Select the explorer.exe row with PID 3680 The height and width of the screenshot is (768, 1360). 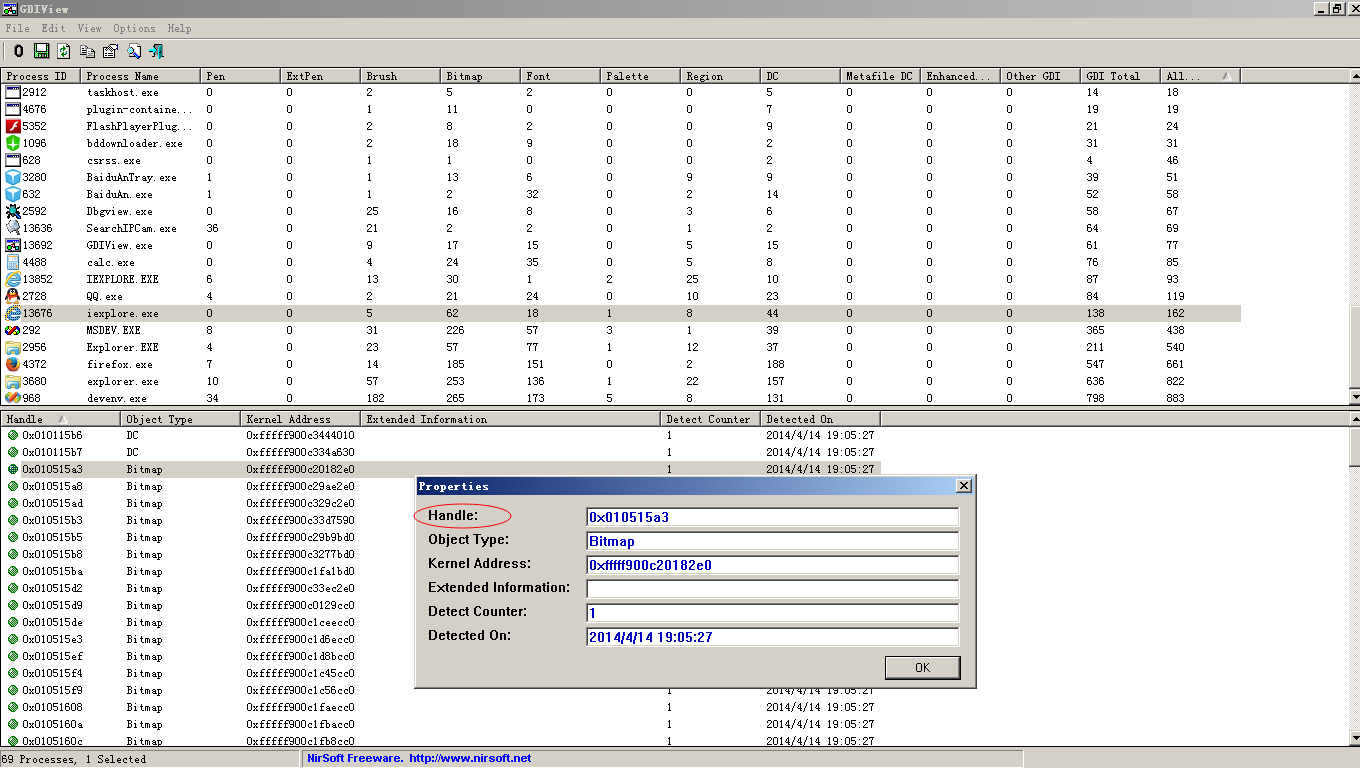pos(621,381)
